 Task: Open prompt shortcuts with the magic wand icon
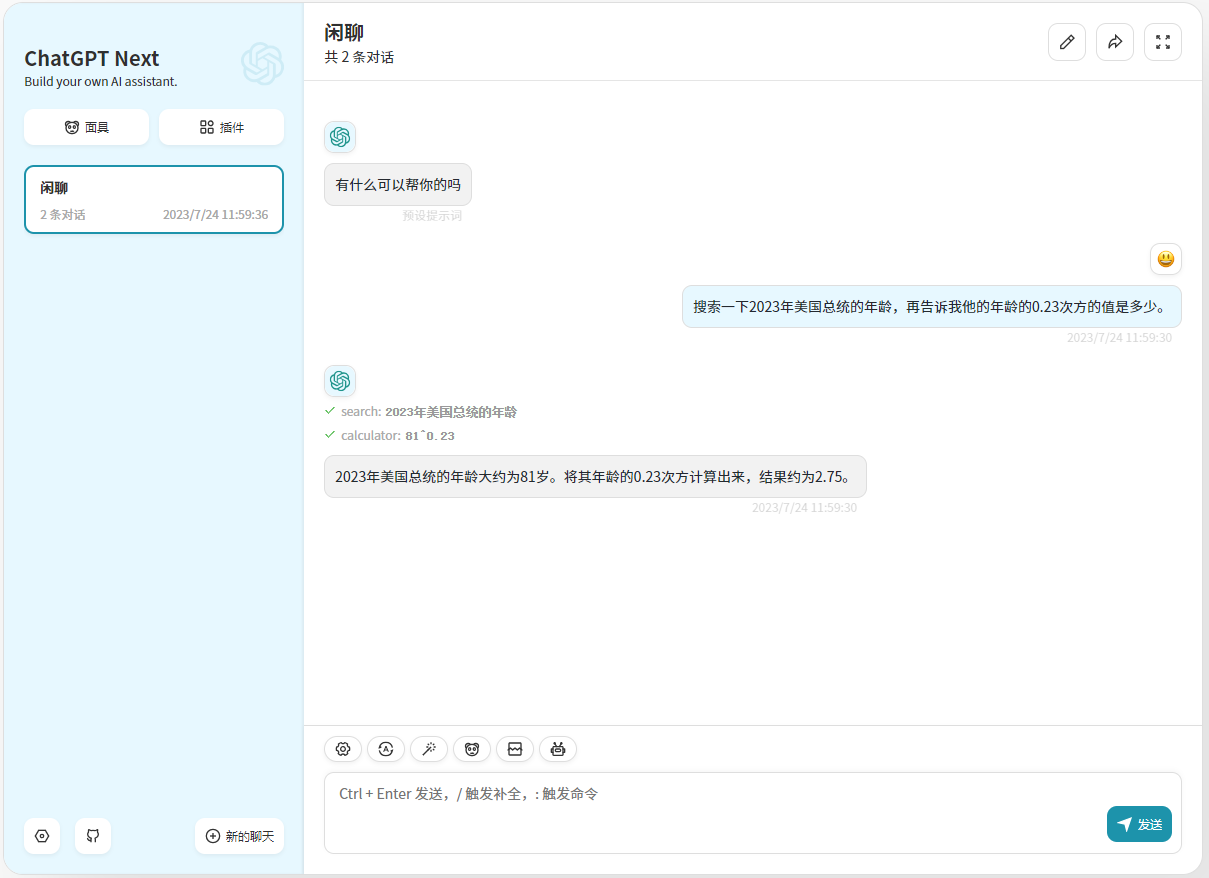pos(429,749)
